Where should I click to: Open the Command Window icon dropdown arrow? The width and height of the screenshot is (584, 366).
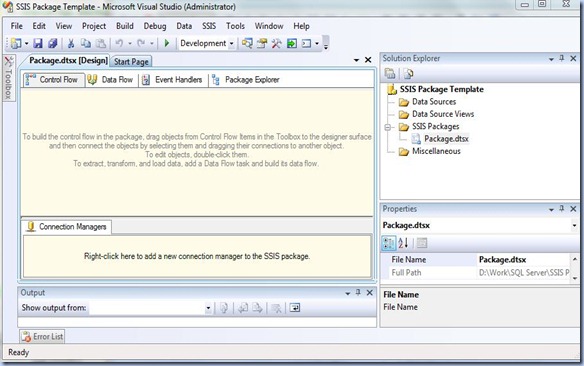click(317, 44)
